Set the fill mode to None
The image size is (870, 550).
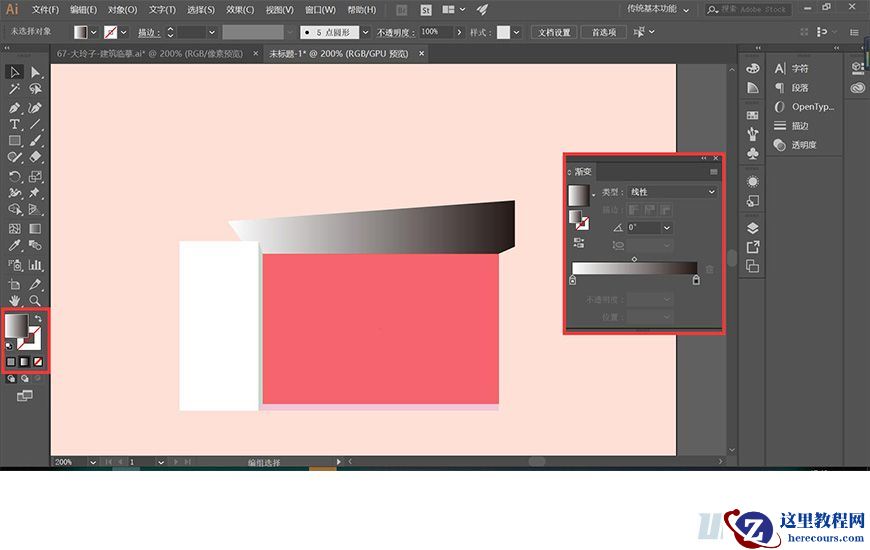[38, 361]
